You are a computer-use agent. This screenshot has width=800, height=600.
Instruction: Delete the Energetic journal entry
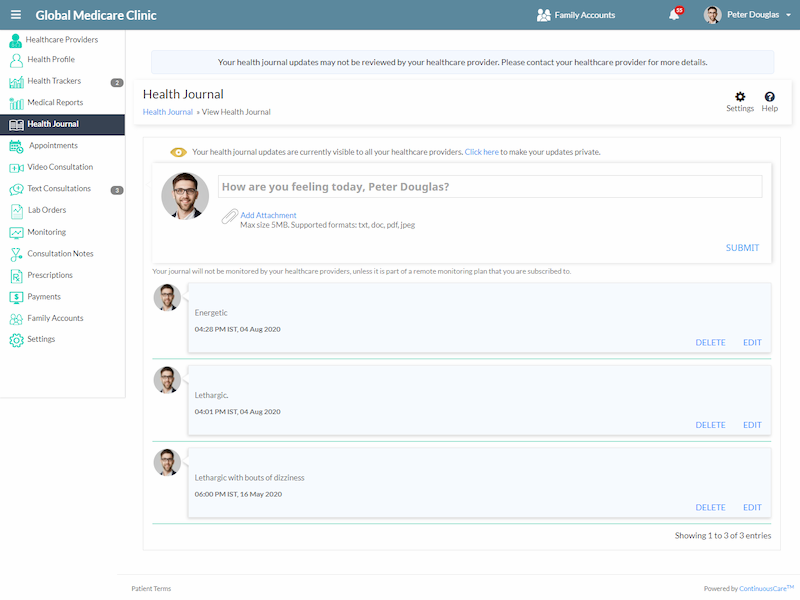tap(710, 342)
